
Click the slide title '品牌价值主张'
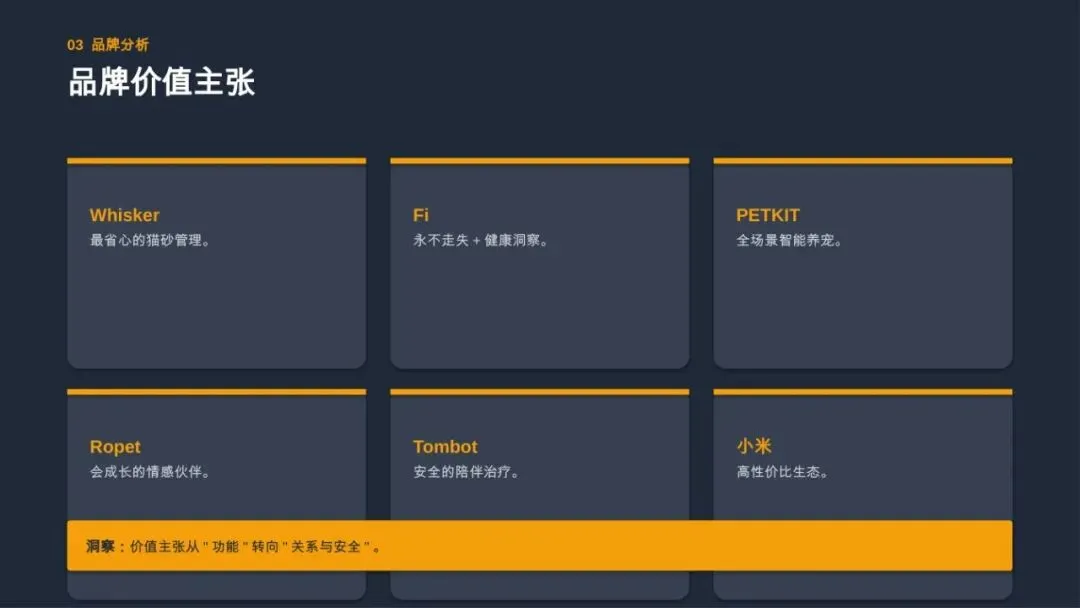coord(162,82)
